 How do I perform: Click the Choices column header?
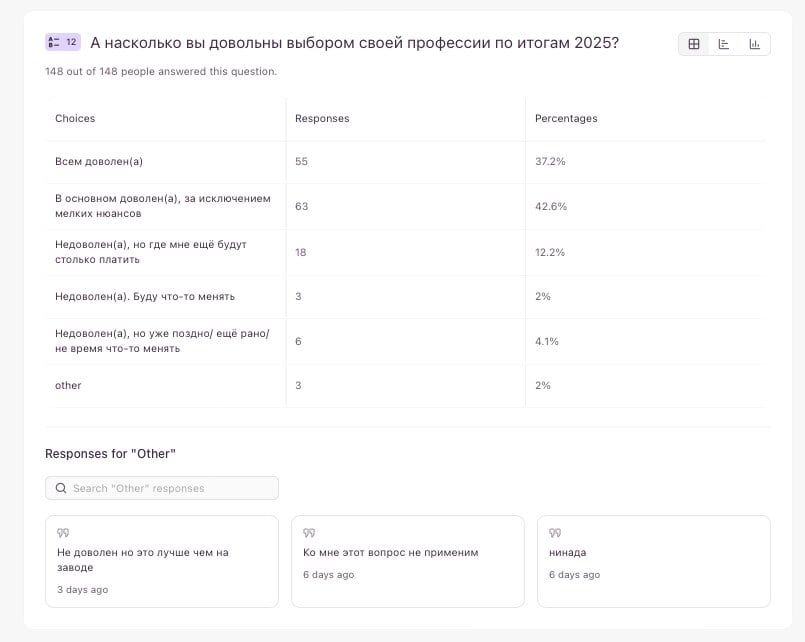pyautogui.click(x=75, y=118)
